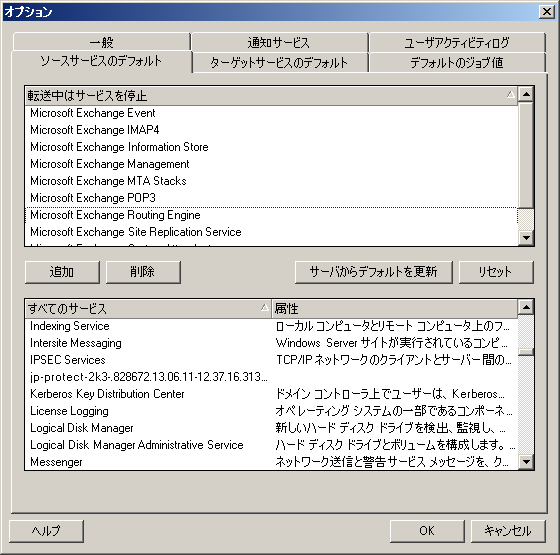Click the リセット button
Viewport: 560px width, 555px height.
(x=496, y=272)
